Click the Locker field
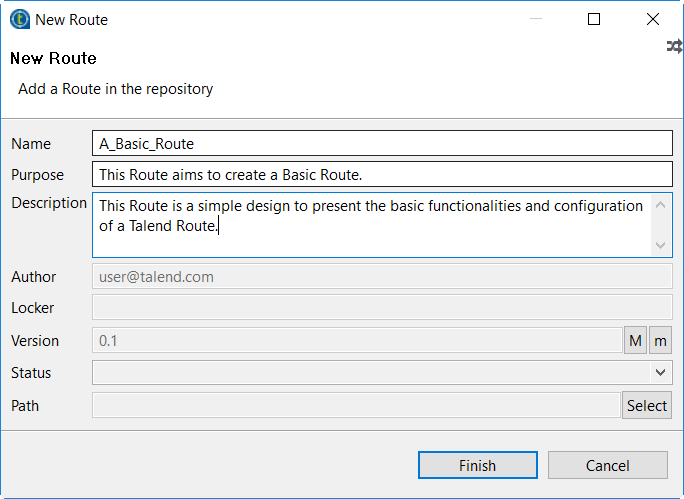The image size is (684, 499). [380, 308]
